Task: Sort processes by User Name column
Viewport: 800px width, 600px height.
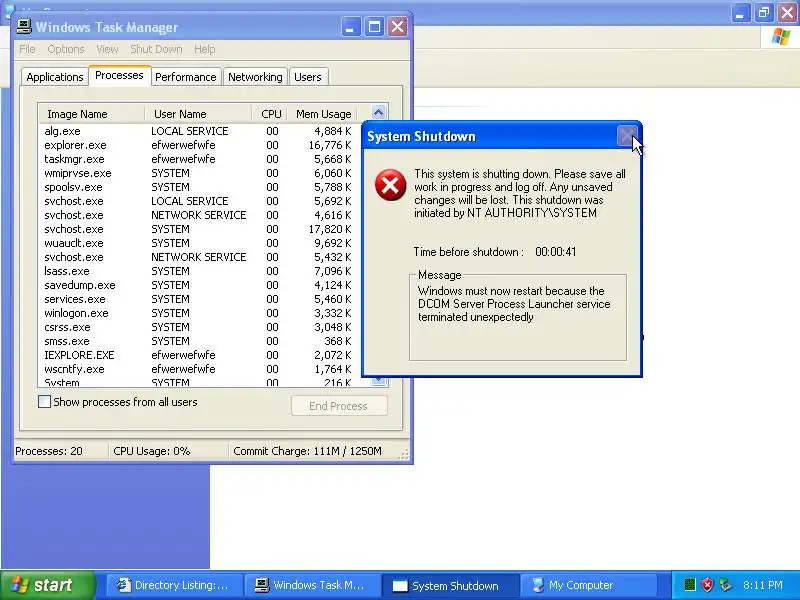Action: [x=198, y=114]
